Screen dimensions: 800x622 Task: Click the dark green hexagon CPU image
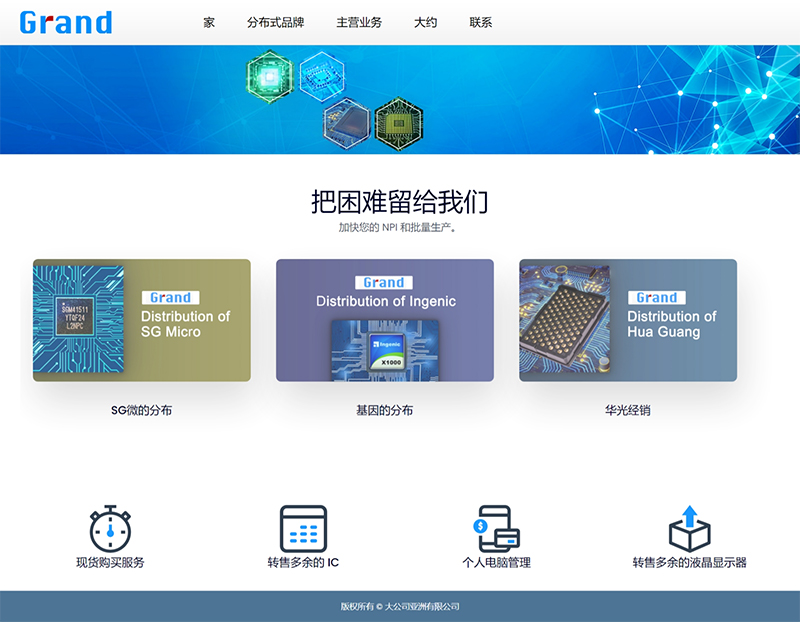pyautogui.click(x=399, y=123)
